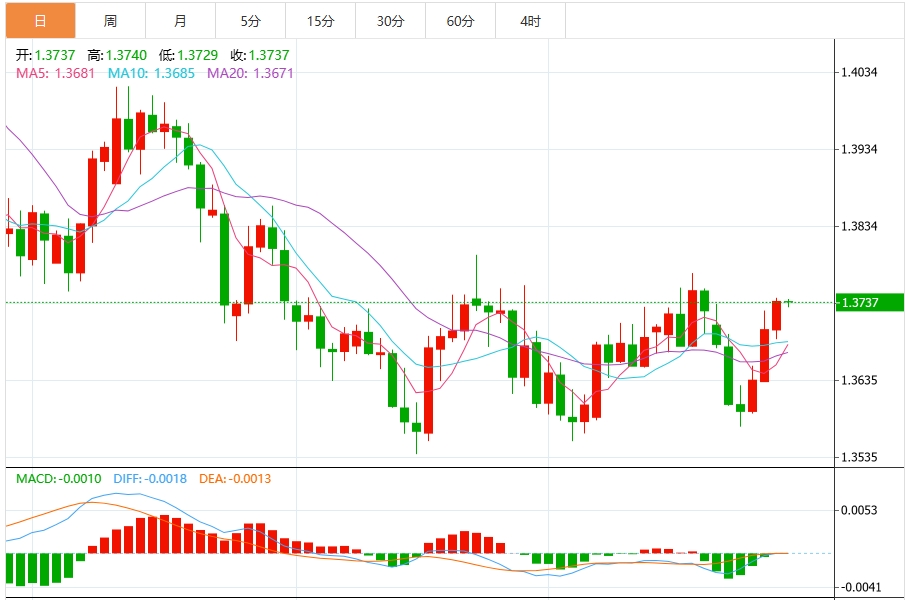
Task: Click the 1.4034 price axis label
Action: 860,72
